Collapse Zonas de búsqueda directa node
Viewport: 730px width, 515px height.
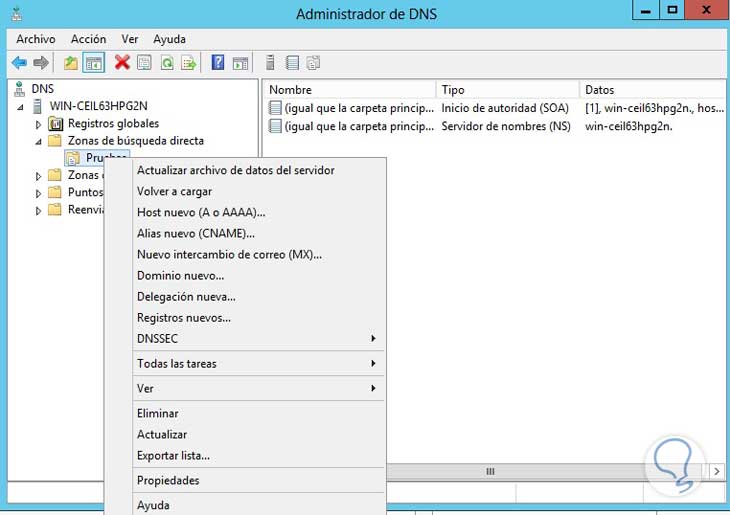pos(38,142)
